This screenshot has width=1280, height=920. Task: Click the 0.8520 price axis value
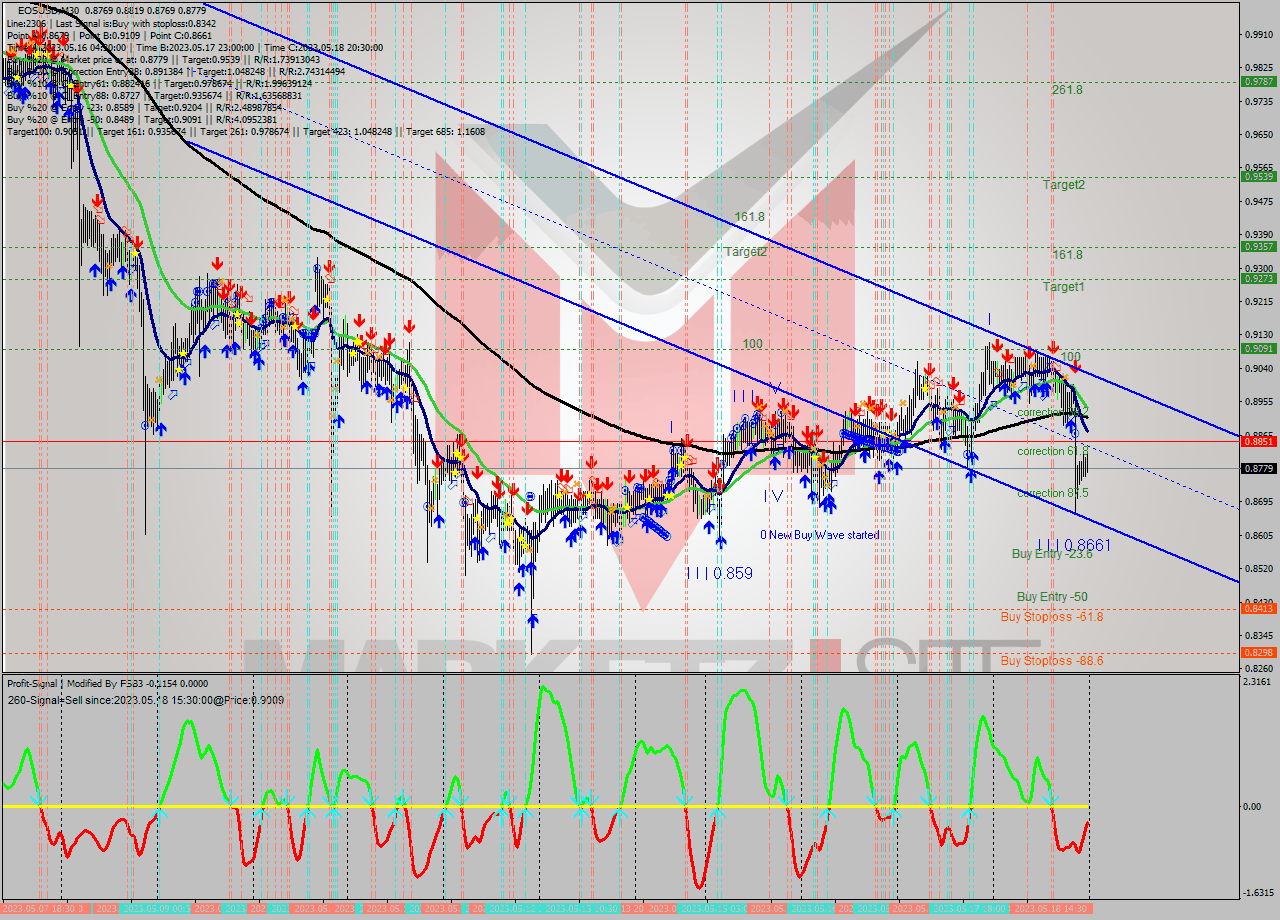(1257, 568)
